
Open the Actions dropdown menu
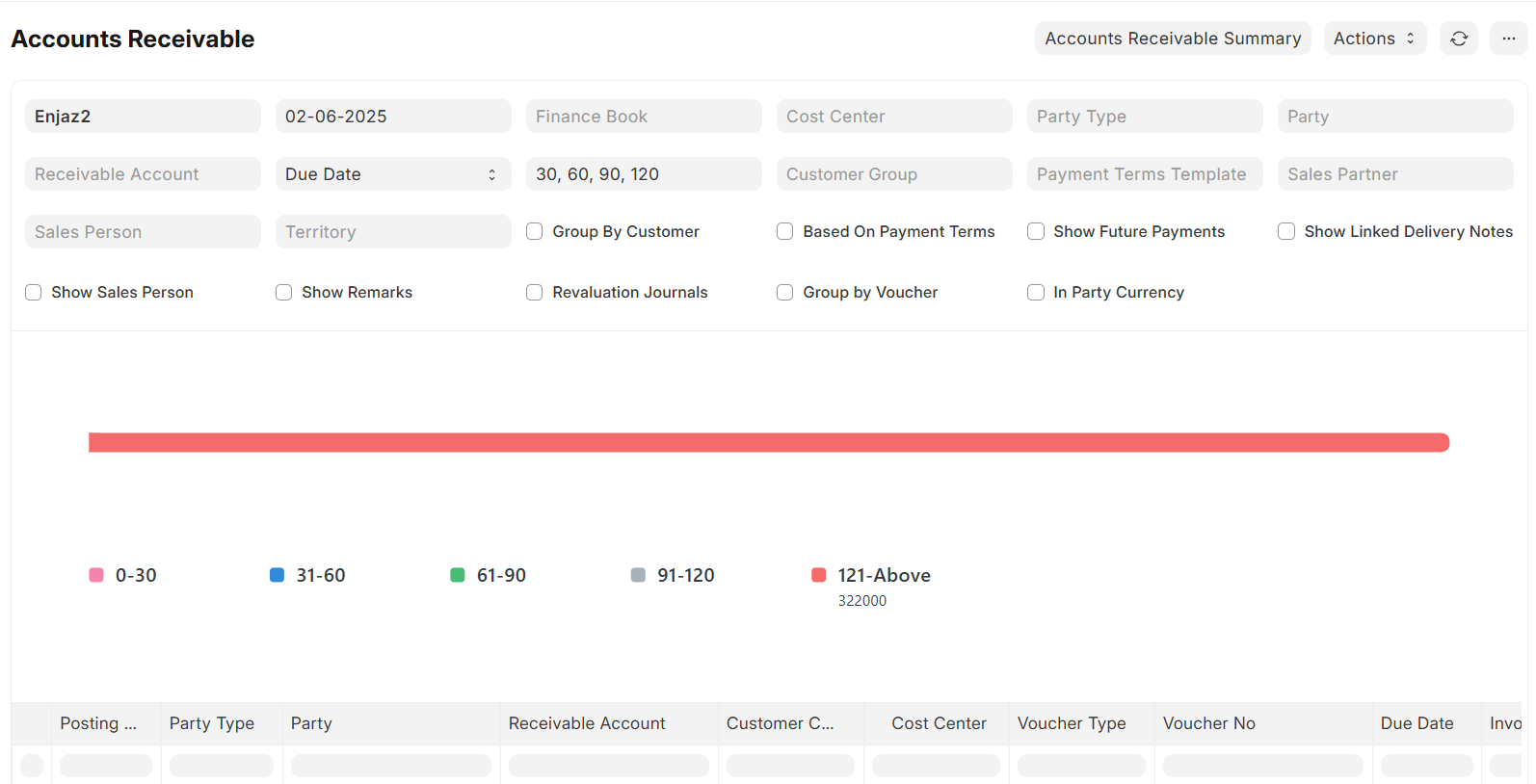click(x=1374, y=39)
